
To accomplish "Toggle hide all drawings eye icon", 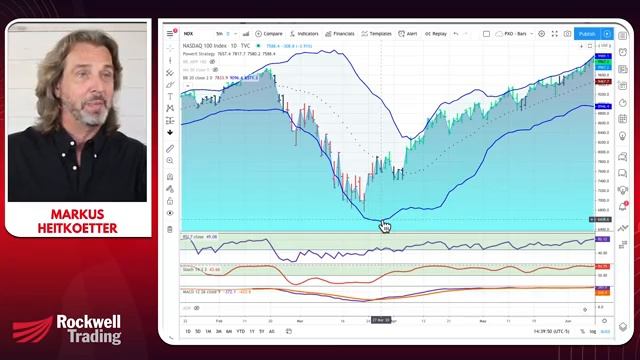I will 170,213.
